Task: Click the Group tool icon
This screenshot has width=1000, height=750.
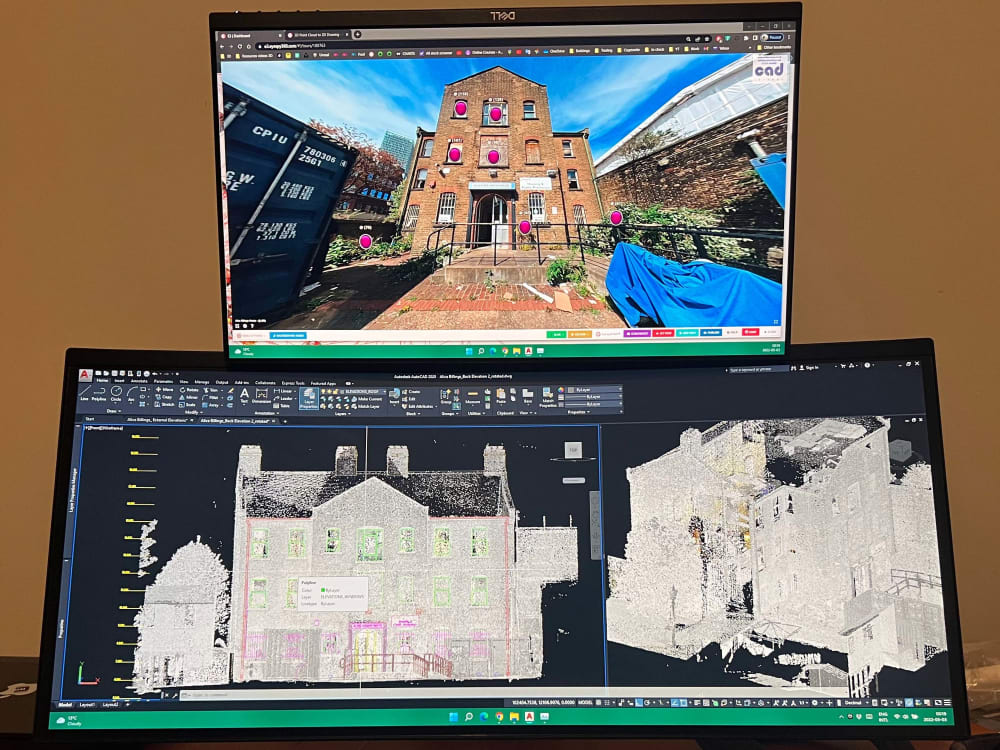Action: click(446, 395)
